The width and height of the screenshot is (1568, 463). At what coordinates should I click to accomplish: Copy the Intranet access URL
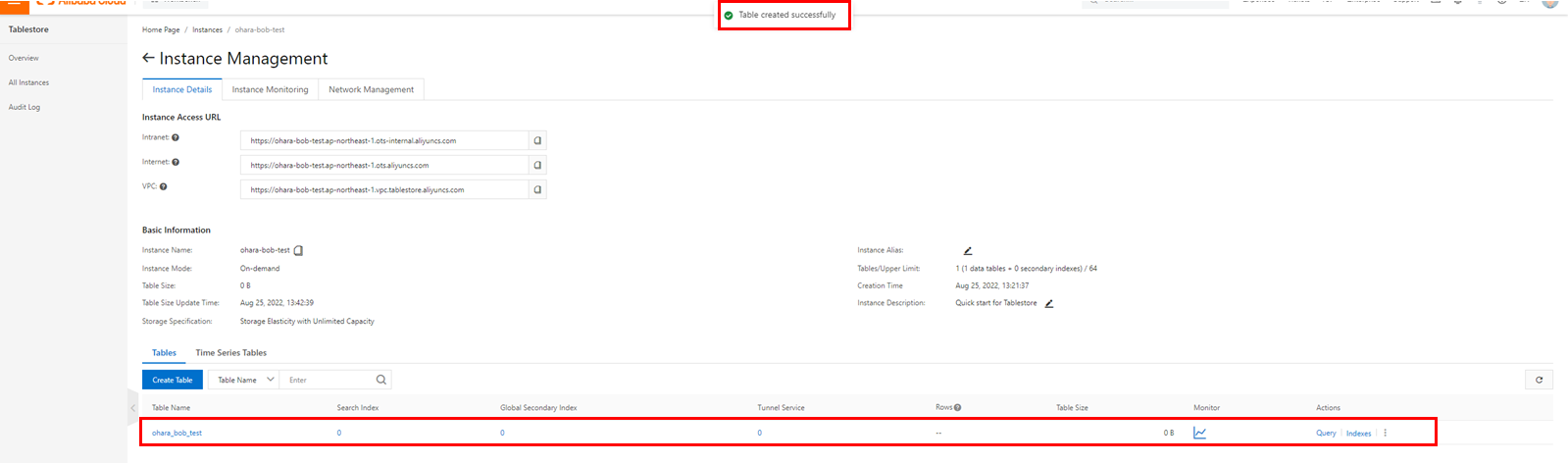[x=537, y=140]
